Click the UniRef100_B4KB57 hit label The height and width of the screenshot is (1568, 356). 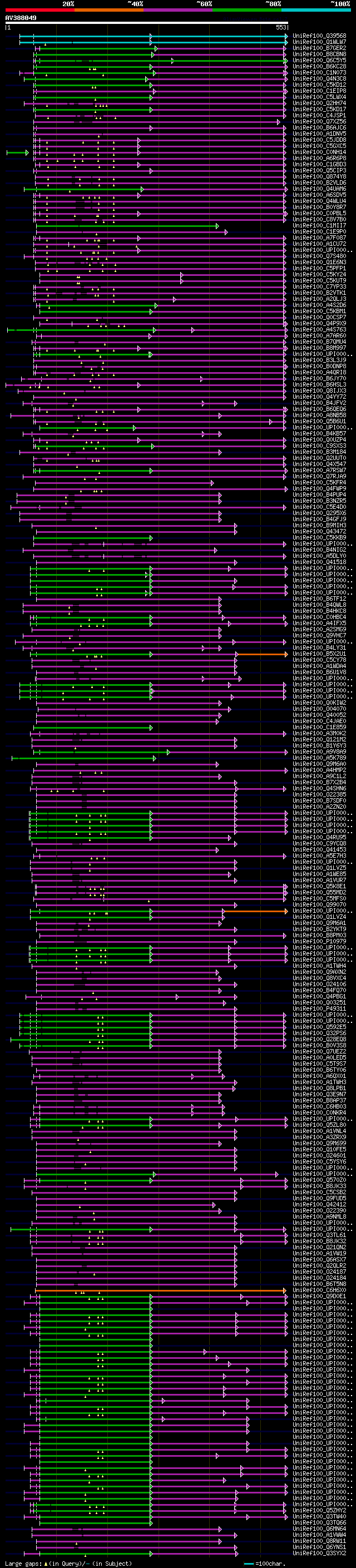pyautogui.click(x=319, y=434)
